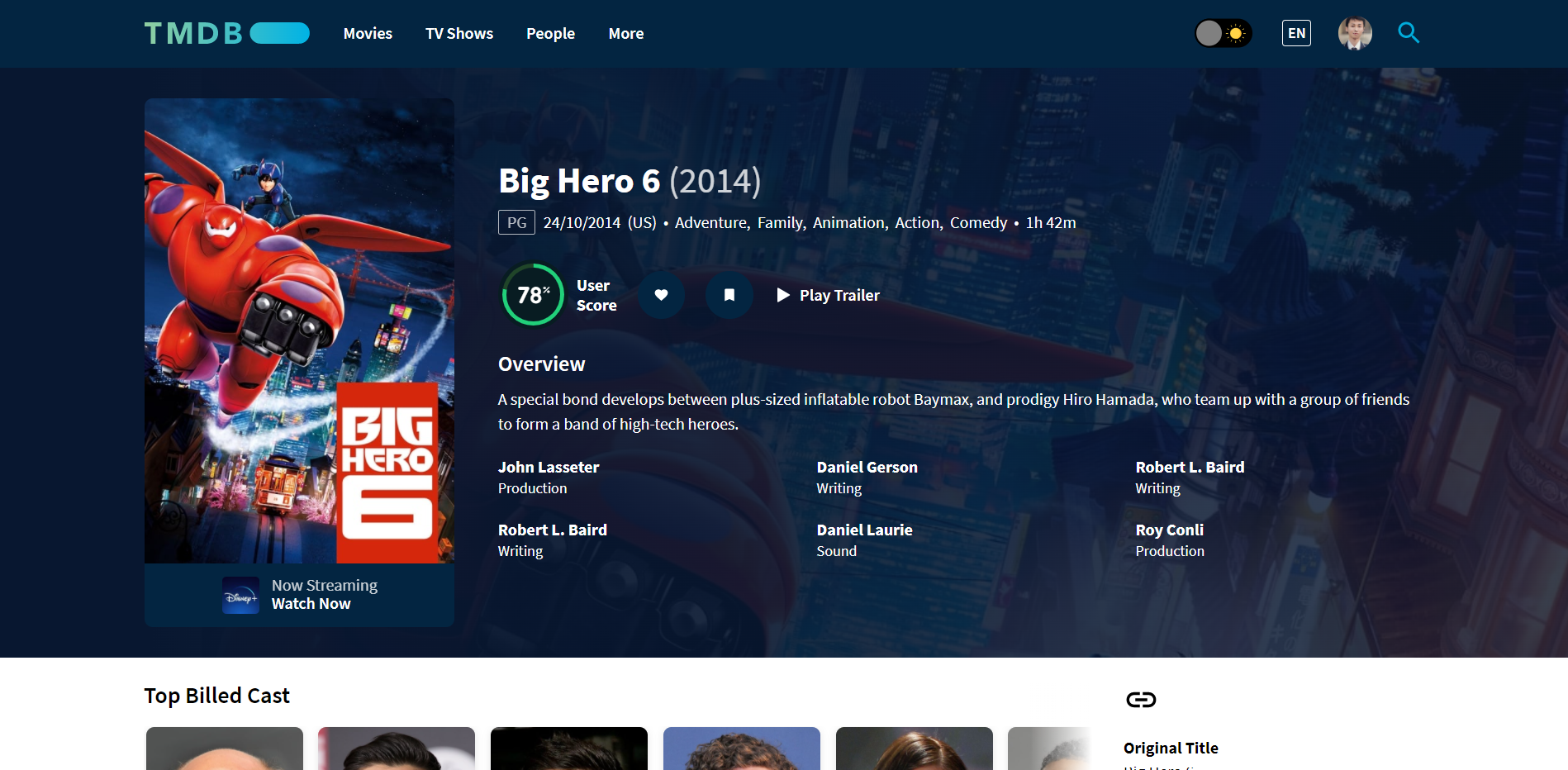1568x770 pixels.
Task: Open the Adventure genre link
Action: 710,223
